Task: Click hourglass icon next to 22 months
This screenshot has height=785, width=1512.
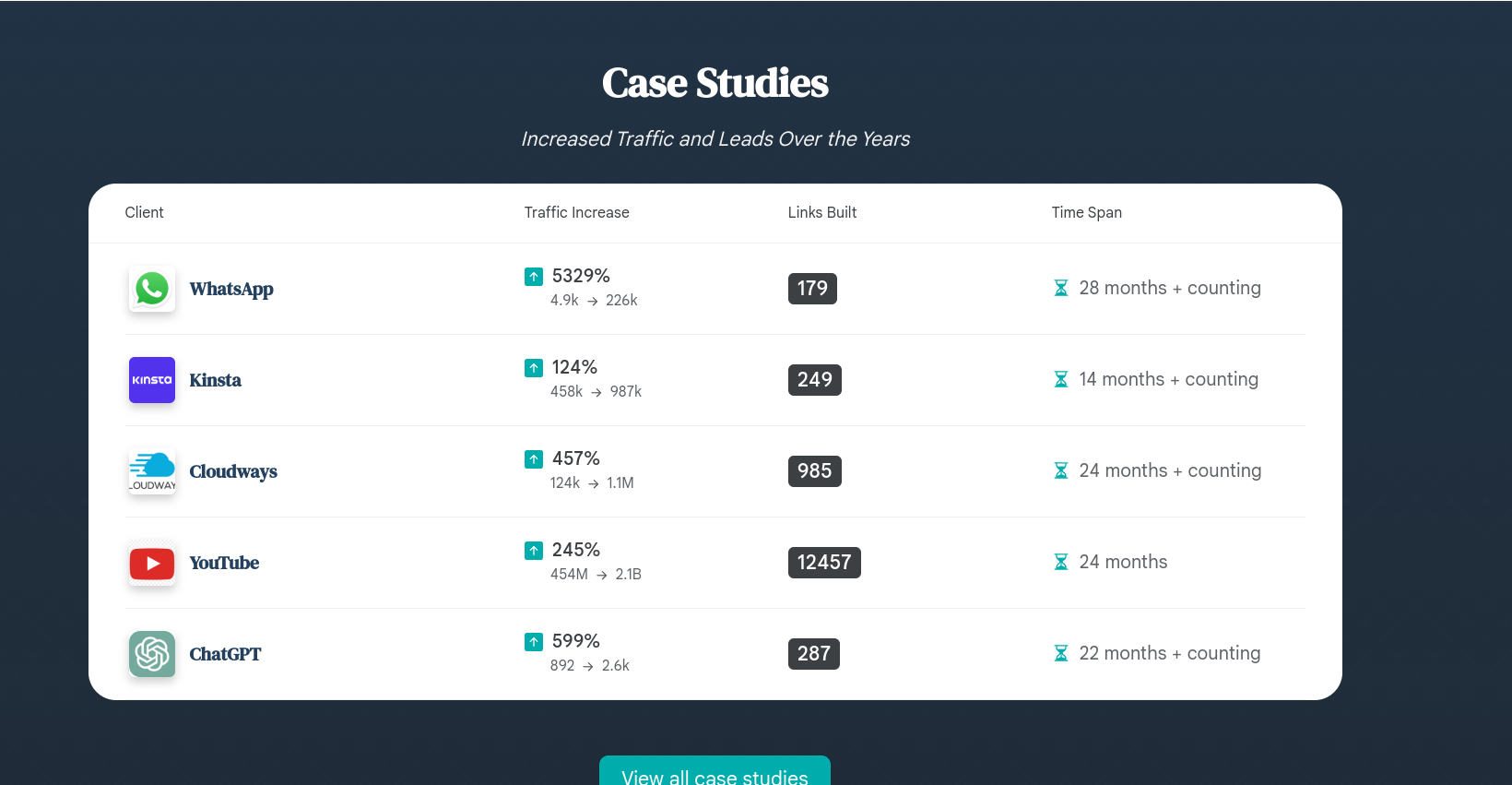Action: [1061, 653]
